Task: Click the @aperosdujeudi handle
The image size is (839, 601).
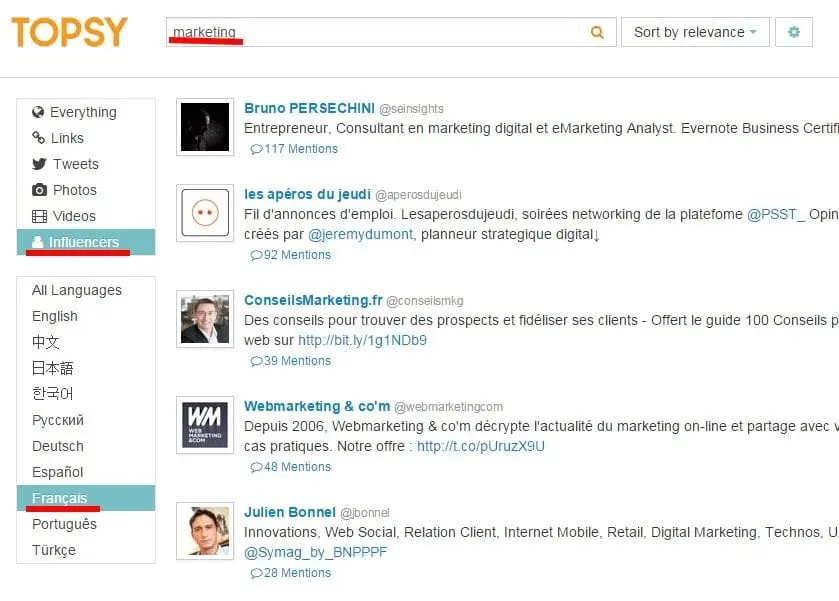Action: click(418, 195)
